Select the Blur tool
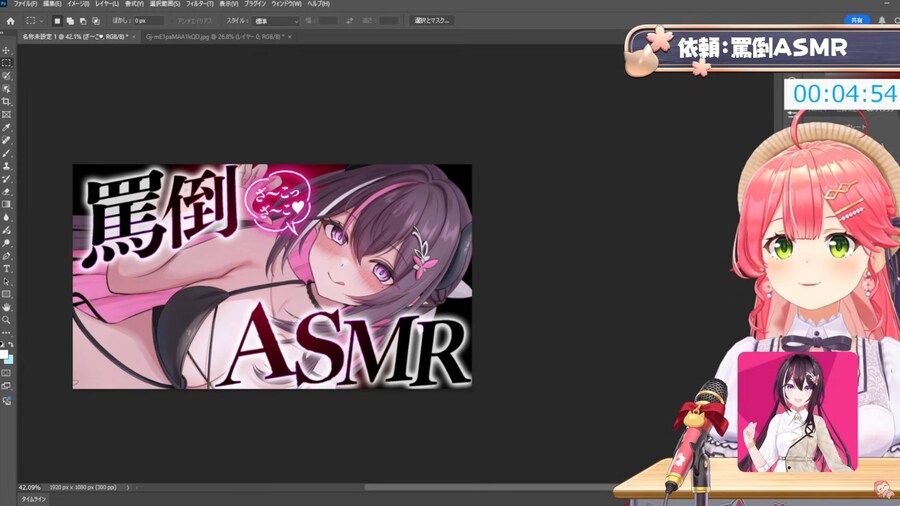Image resolution: width=900 pixels, height=506 pixels. click(x=6, y=217)
